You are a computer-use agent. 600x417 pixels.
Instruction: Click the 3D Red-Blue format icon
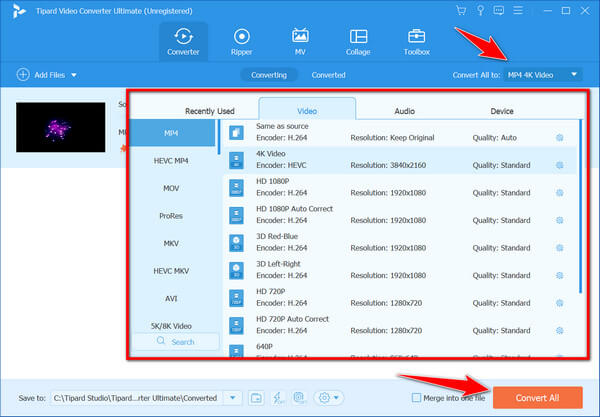(236, 243)
